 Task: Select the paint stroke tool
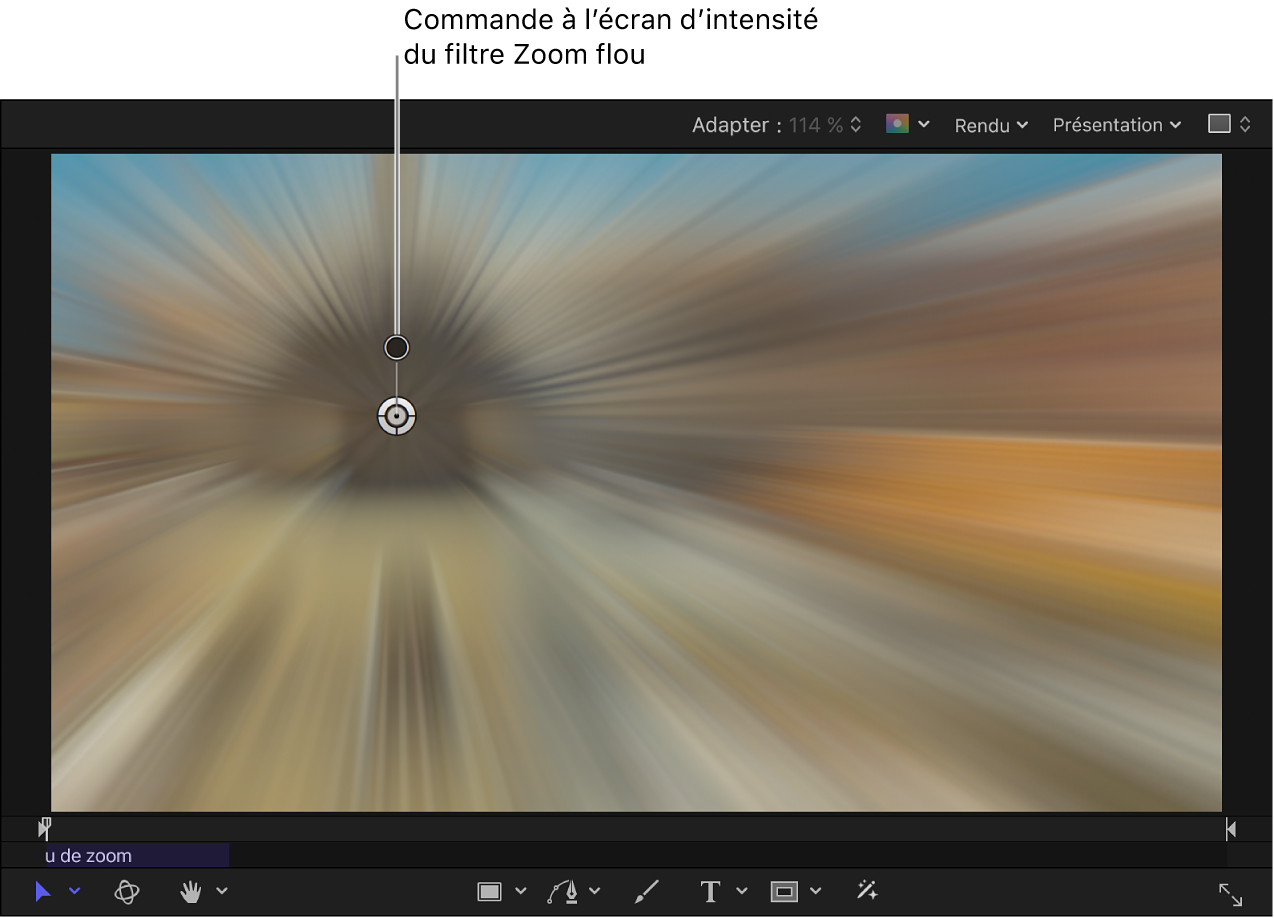tap(646, 890)
